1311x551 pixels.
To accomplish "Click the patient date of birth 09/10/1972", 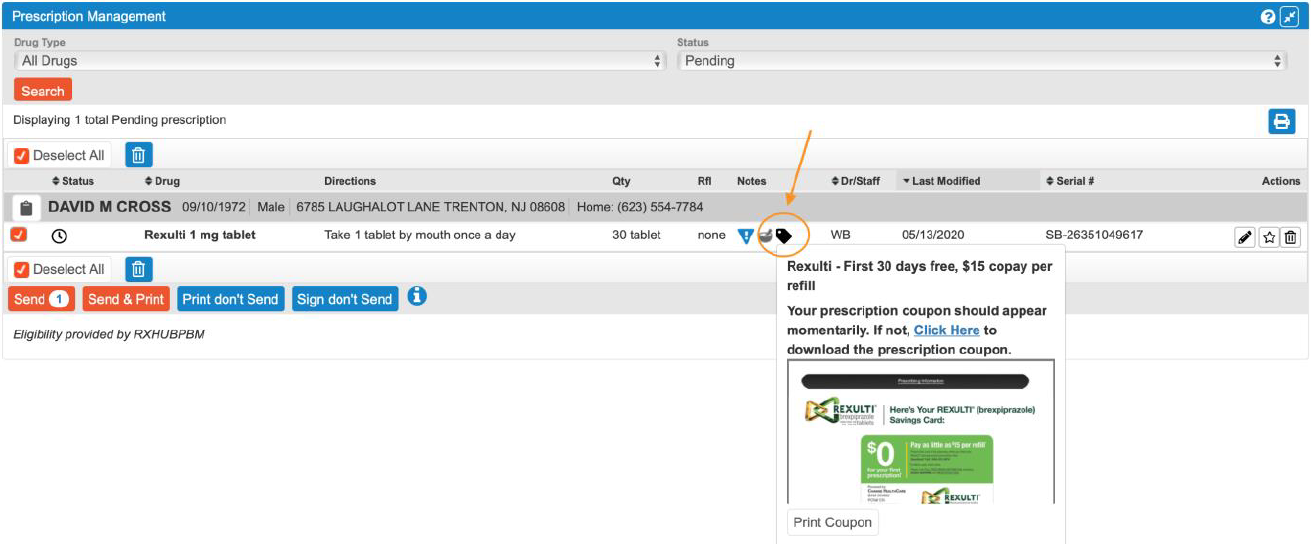I will point(214,207).
